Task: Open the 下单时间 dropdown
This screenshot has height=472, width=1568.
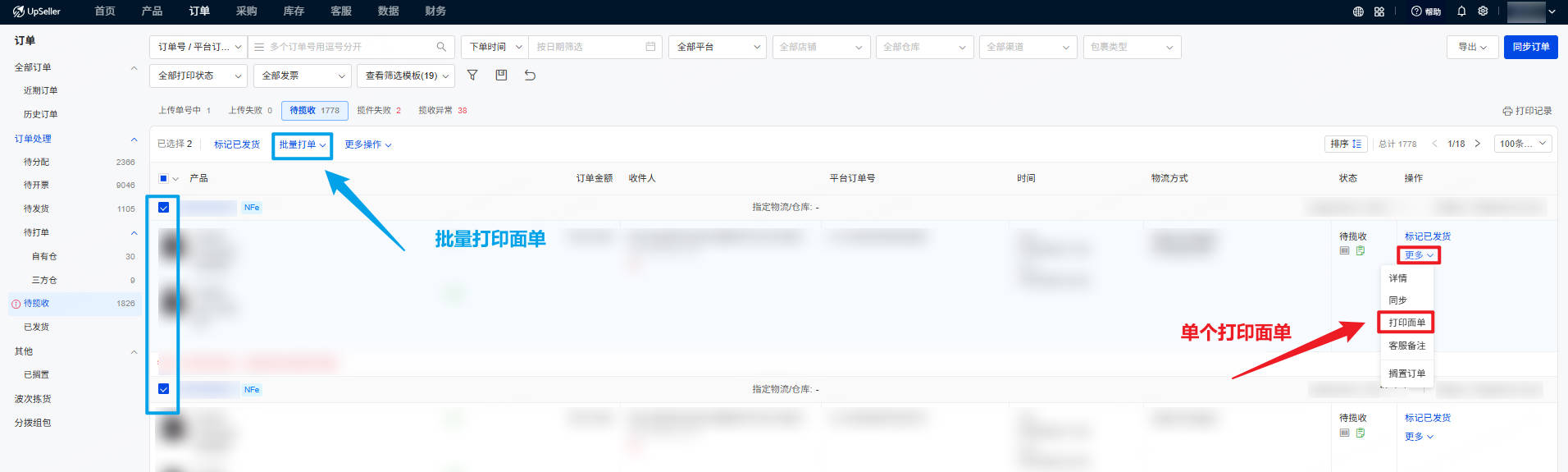Action: tap(495, 47)
